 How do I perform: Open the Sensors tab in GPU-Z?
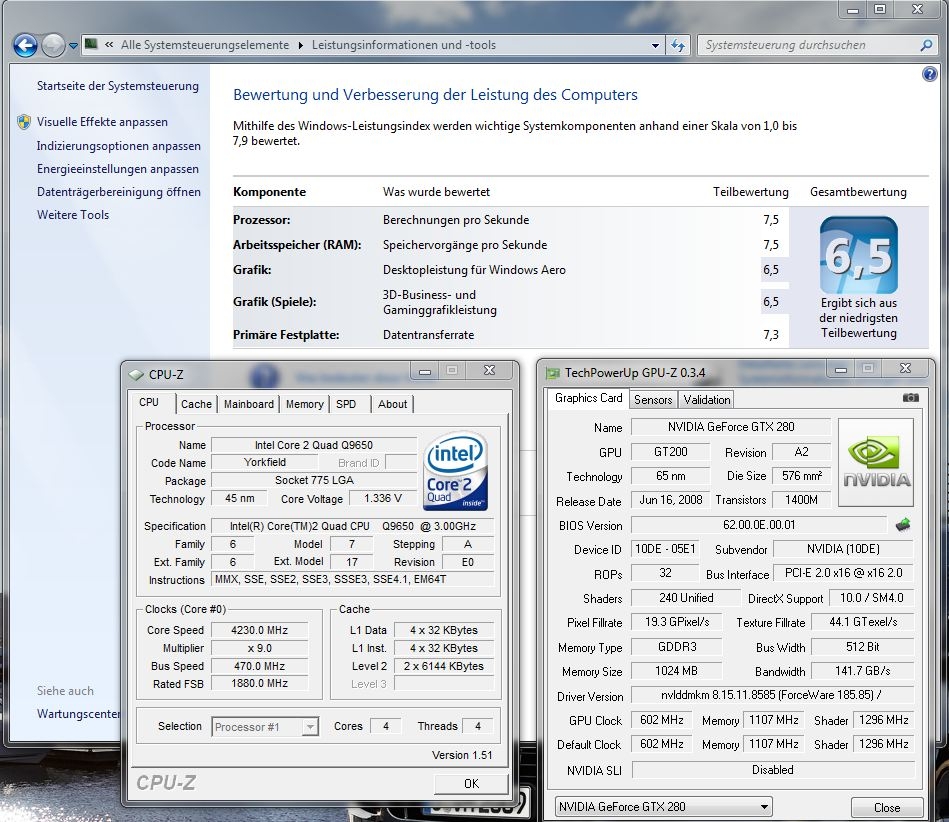[653, 399]
